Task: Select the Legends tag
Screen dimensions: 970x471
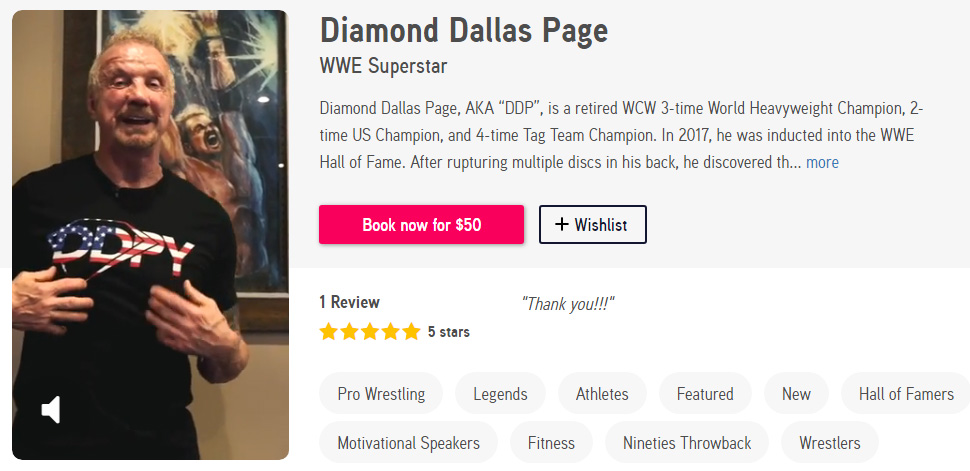Action: click(x=500, y=393)
